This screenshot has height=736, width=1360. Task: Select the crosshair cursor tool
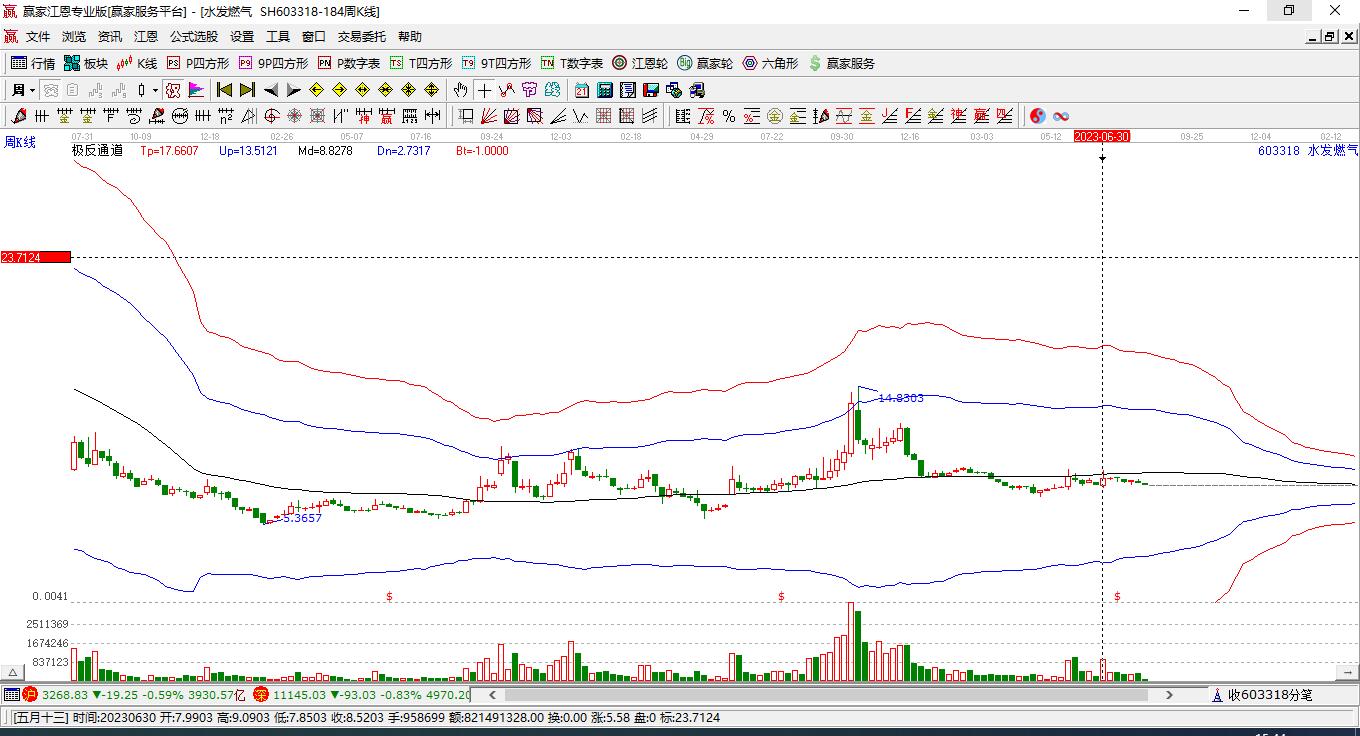484,90
